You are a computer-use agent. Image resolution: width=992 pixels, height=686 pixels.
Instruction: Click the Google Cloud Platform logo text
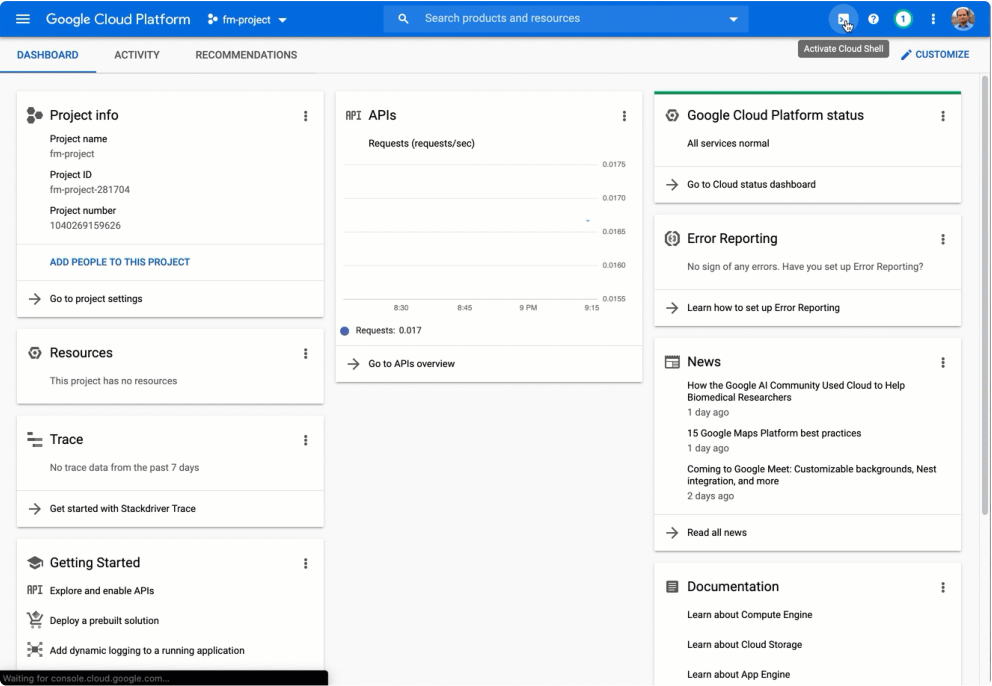(x=118, y=19)
